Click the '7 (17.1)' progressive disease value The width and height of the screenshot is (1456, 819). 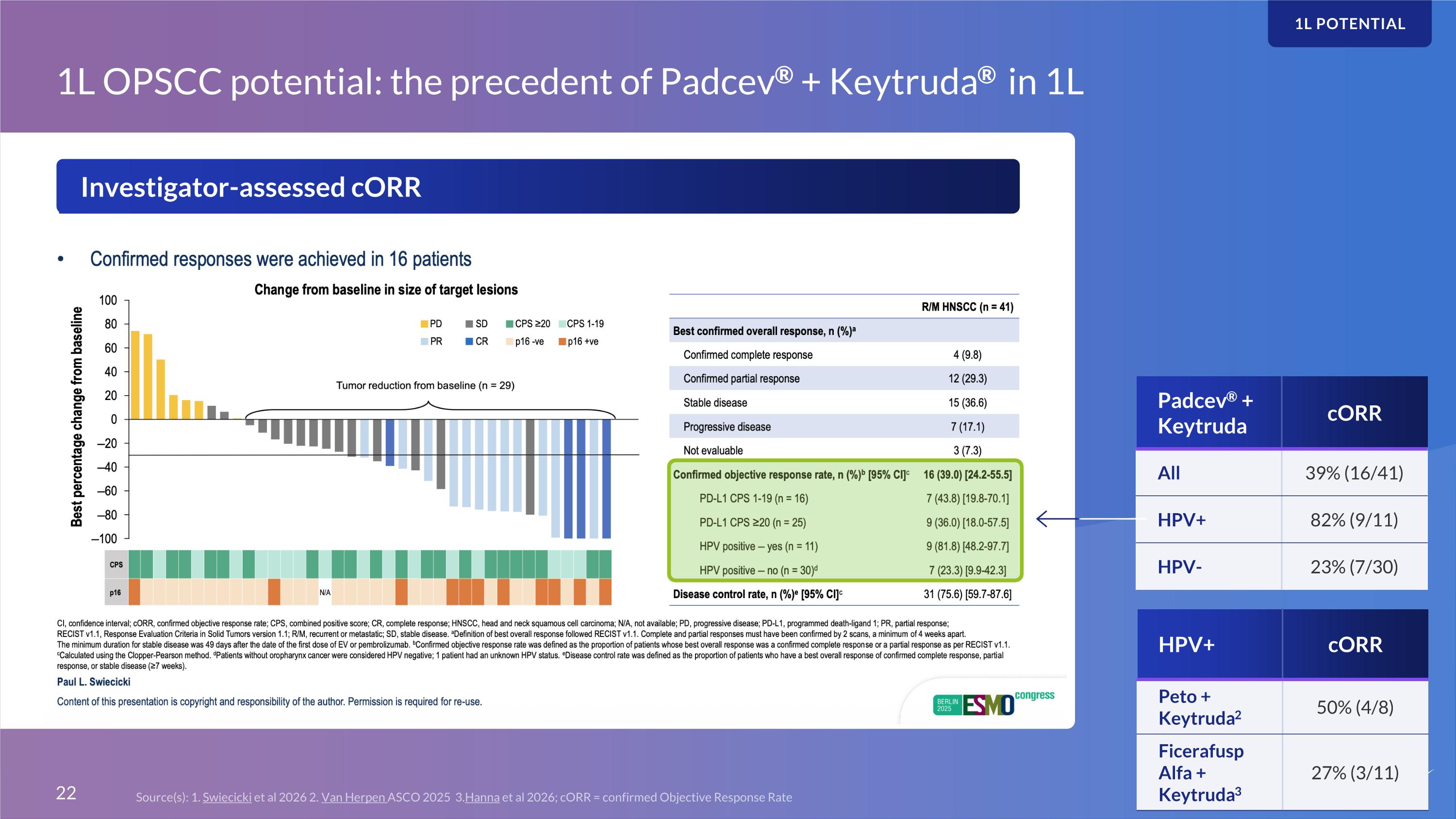(968, 427)
